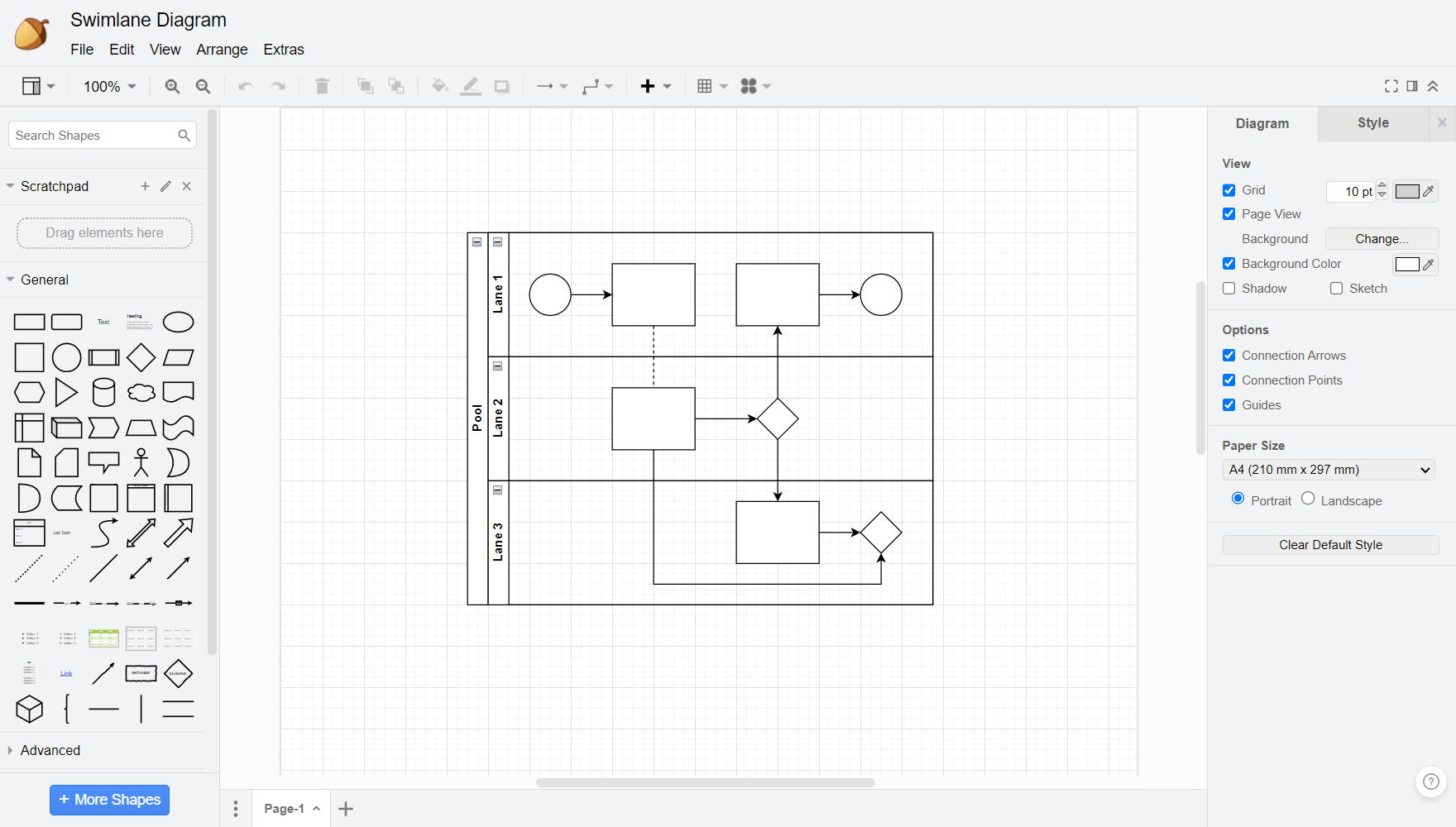1456x827 pixels.
Task: Click the delete trash can icon
Action: tap(322, 87)
